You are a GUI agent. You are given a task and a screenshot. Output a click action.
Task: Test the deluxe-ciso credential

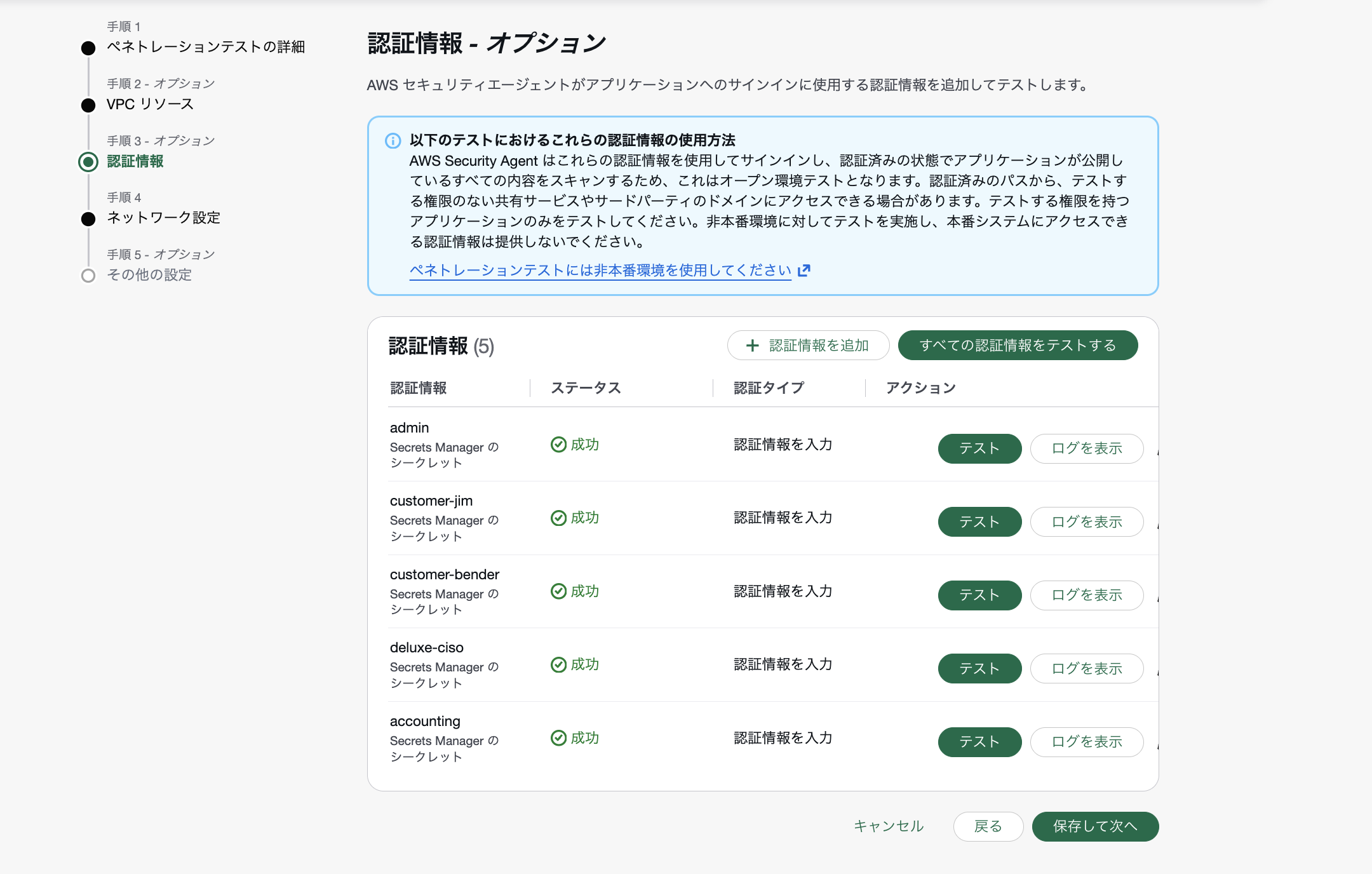coord(979,669)
